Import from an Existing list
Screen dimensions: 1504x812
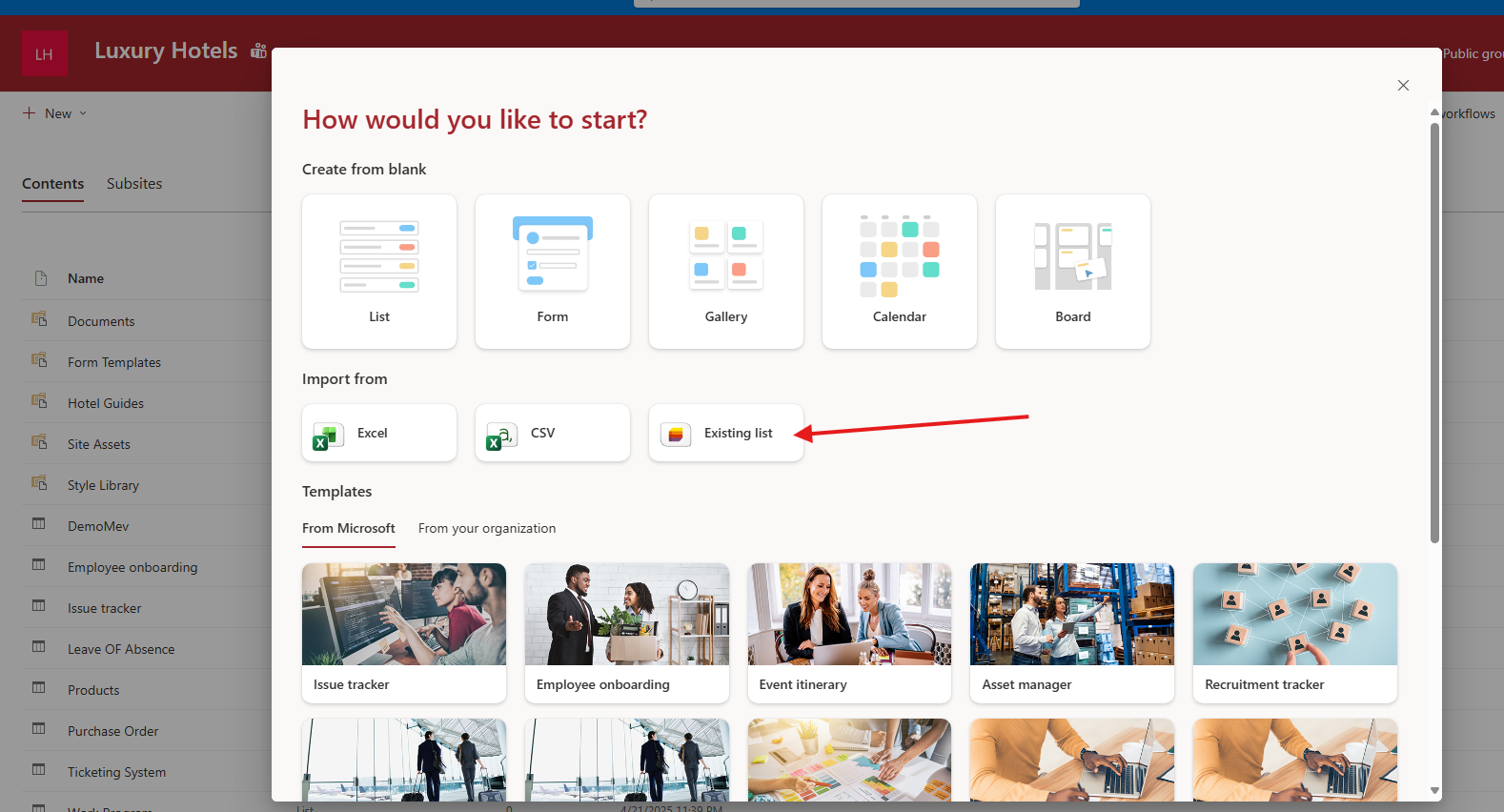[726, 433]
